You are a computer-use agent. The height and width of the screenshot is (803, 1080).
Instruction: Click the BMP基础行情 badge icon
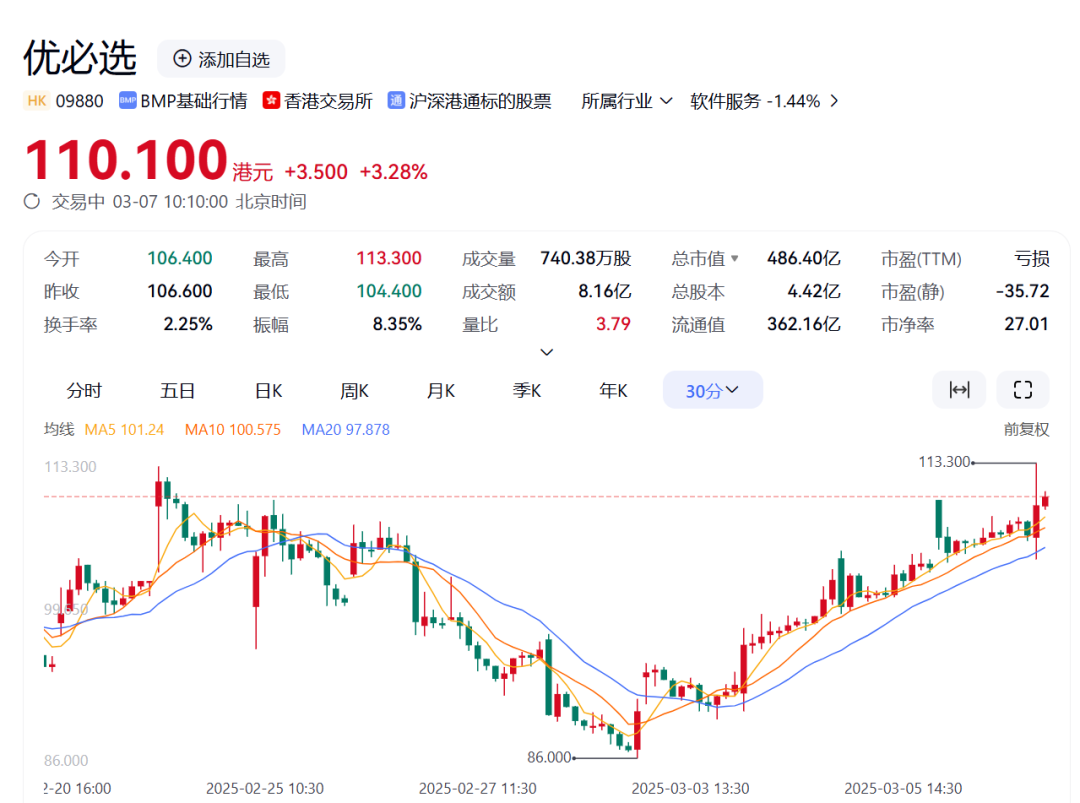[127, 101]
